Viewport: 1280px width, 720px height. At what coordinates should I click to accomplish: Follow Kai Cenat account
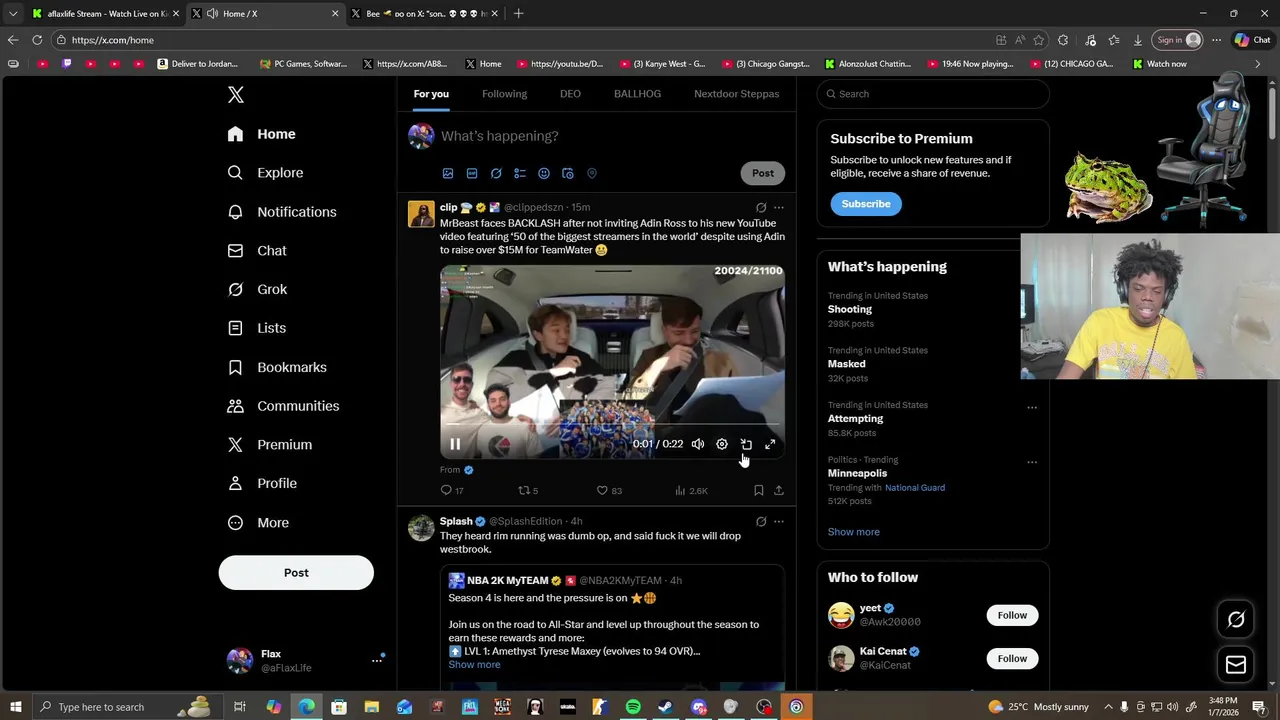1012,658
